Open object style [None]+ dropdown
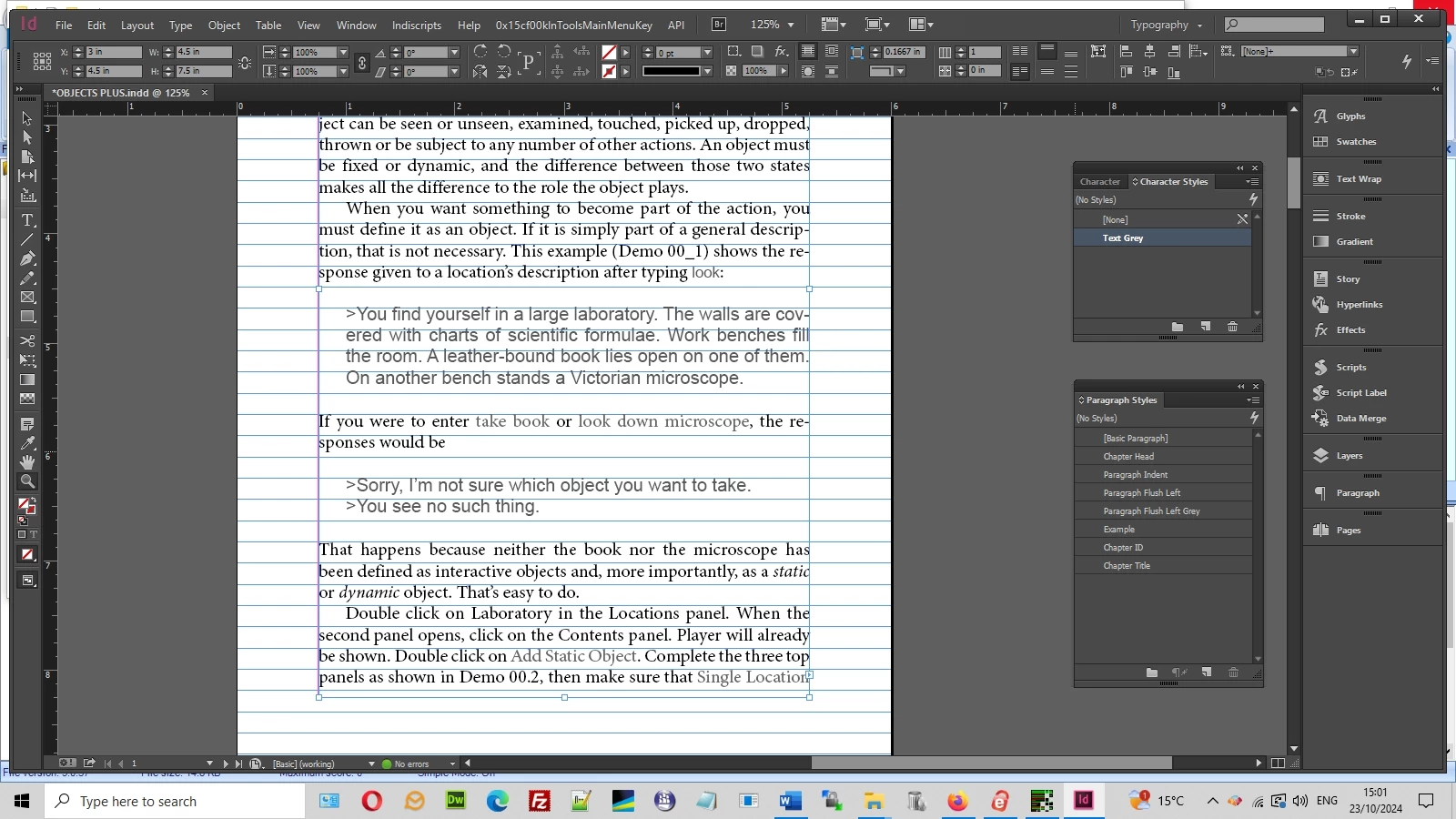This screenshot has width=1456, height=819. click(1353, 52)
